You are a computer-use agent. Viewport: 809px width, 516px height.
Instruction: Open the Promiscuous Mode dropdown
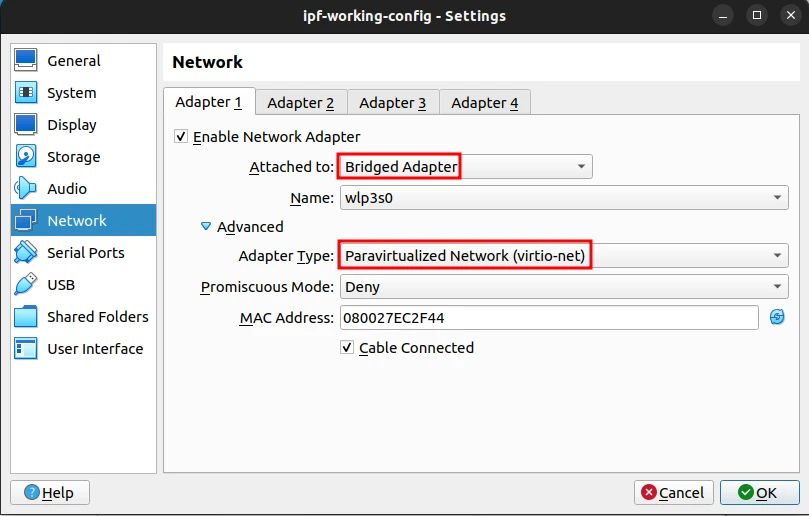563,287
